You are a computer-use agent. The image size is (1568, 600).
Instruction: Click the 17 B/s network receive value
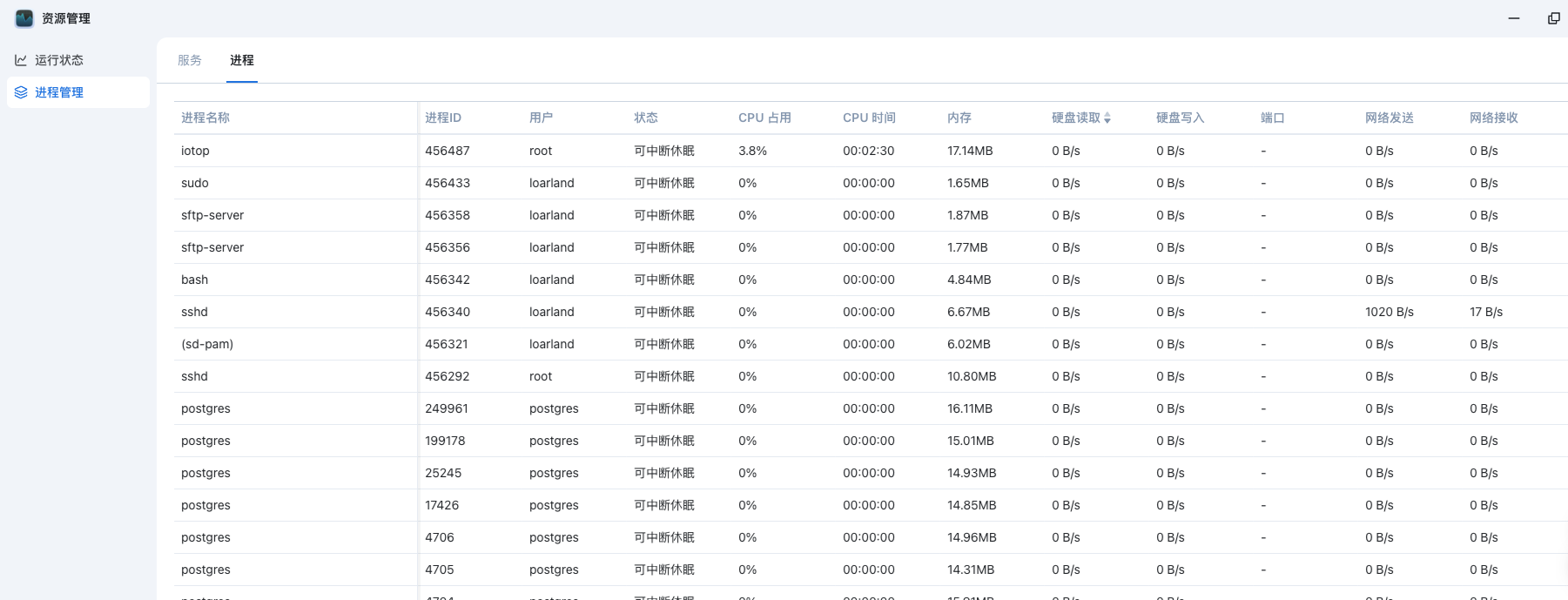tap(1486, 312)
